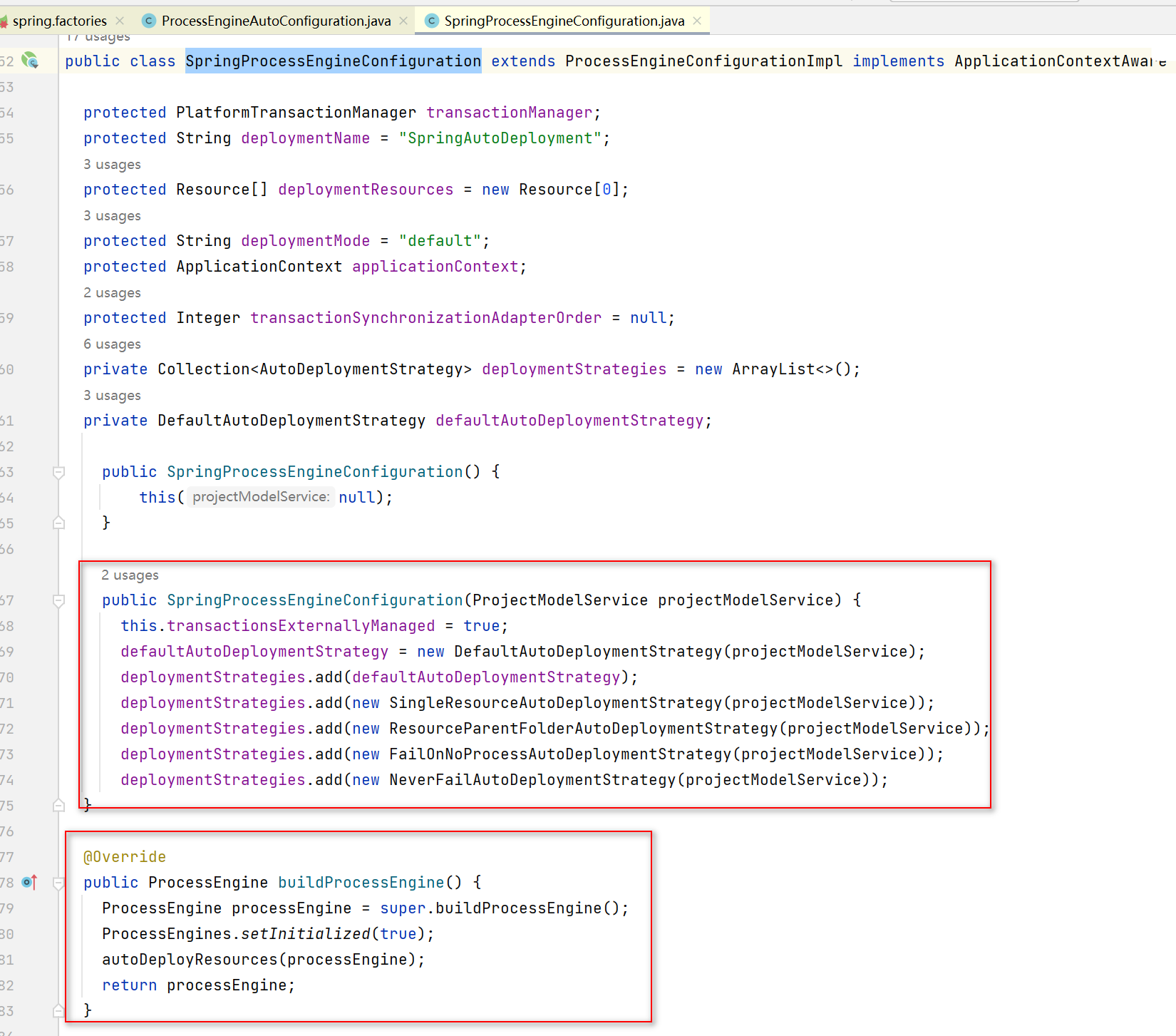Show the 3 usages of deploymentResources

click(x=112, y=165)
